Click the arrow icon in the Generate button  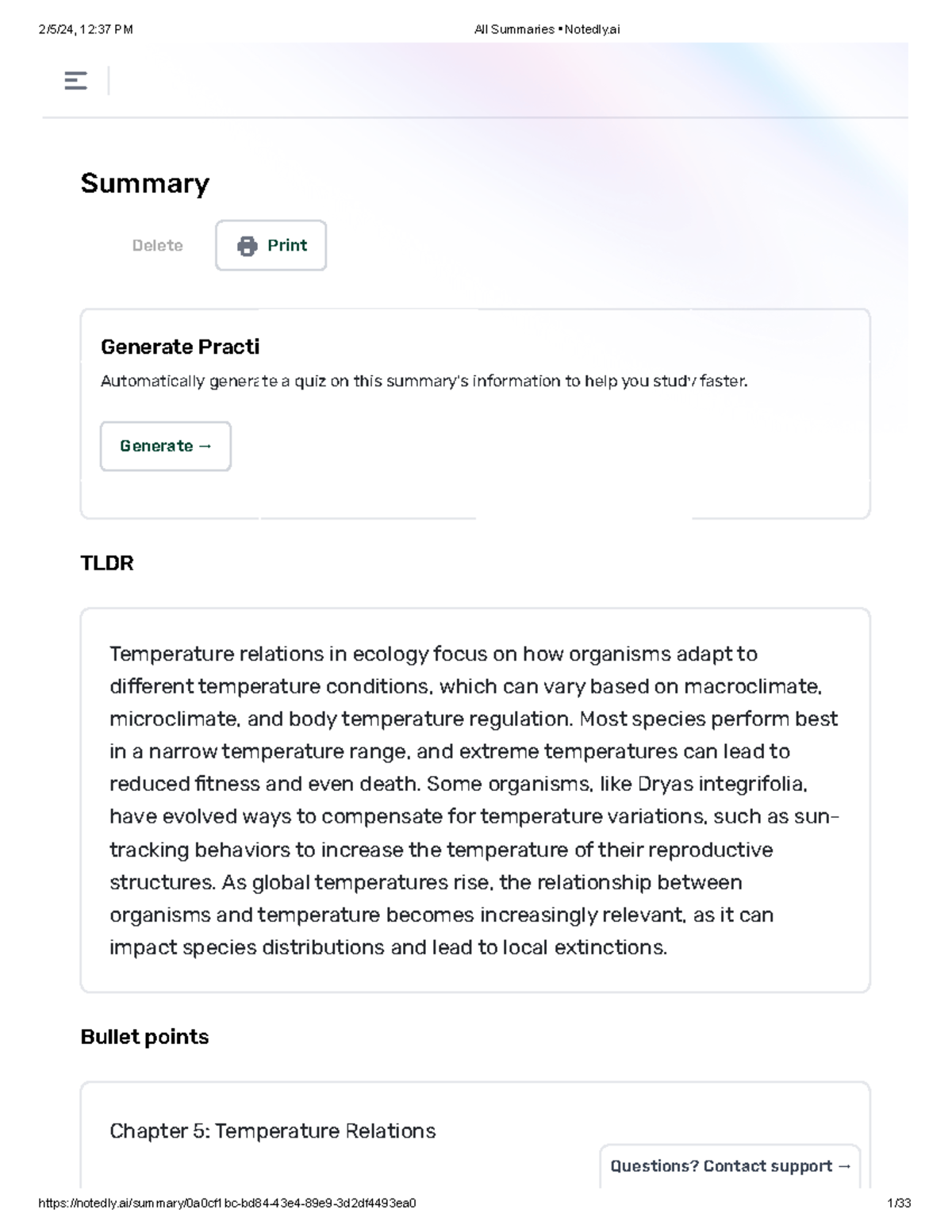(204, 446)
